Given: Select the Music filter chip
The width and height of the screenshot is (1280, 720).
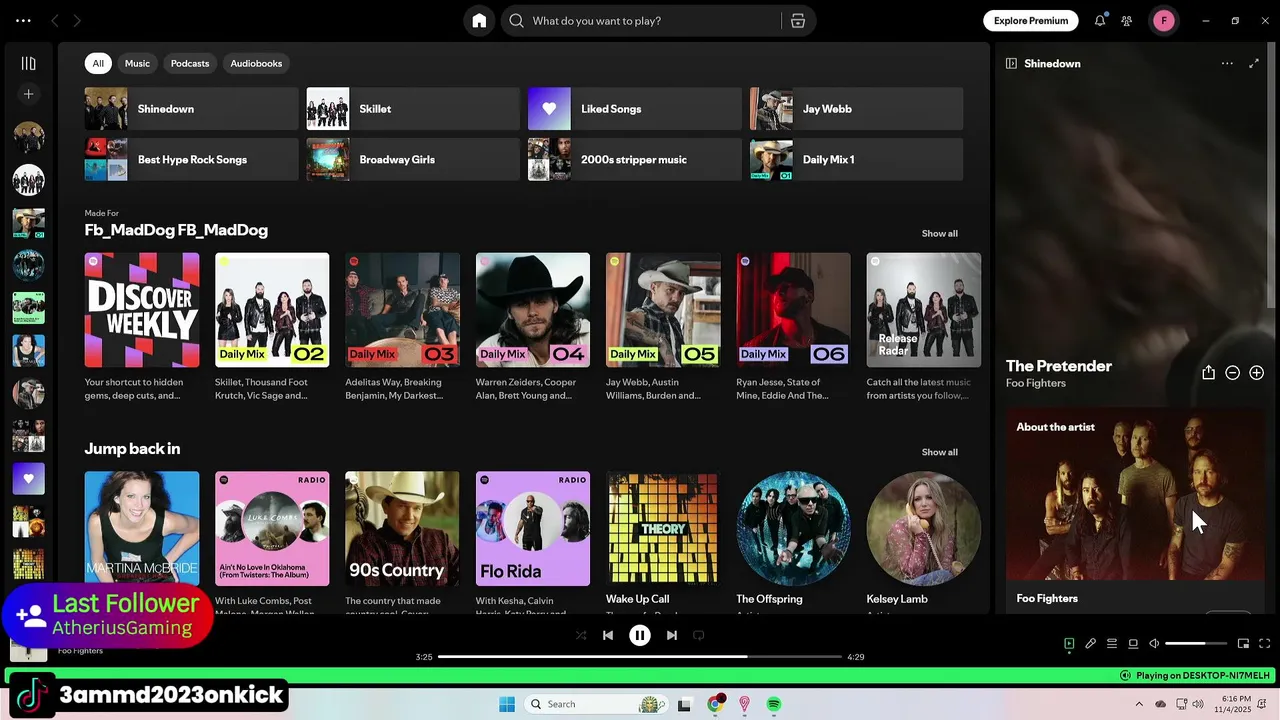Looking at the screenshot, I should point(137,63).
